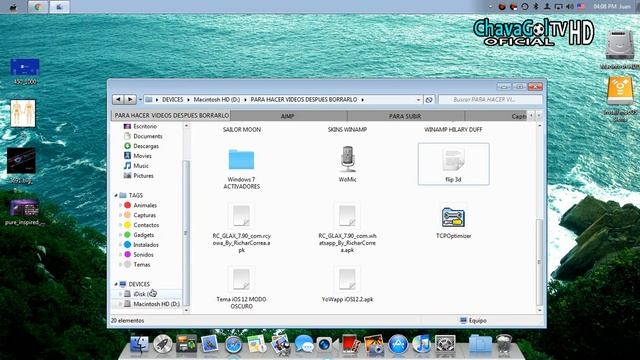
Task: Expand the iDisk tree node
Action: click(x=120, y=294)
